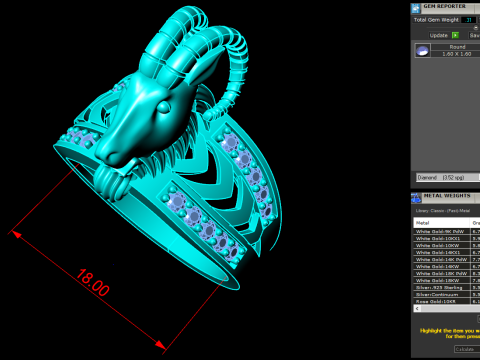Image resolution: width=480 pixels, height=360 pixels.
Task: Click the Calculate button
Action: (466, 349)
